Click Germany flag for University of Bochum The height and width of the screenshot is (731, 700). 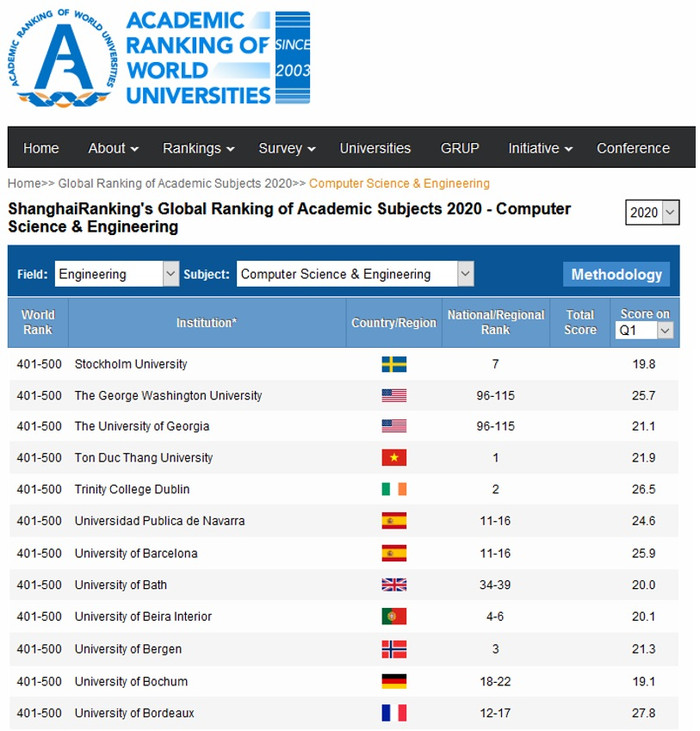(x=394, y=681)
